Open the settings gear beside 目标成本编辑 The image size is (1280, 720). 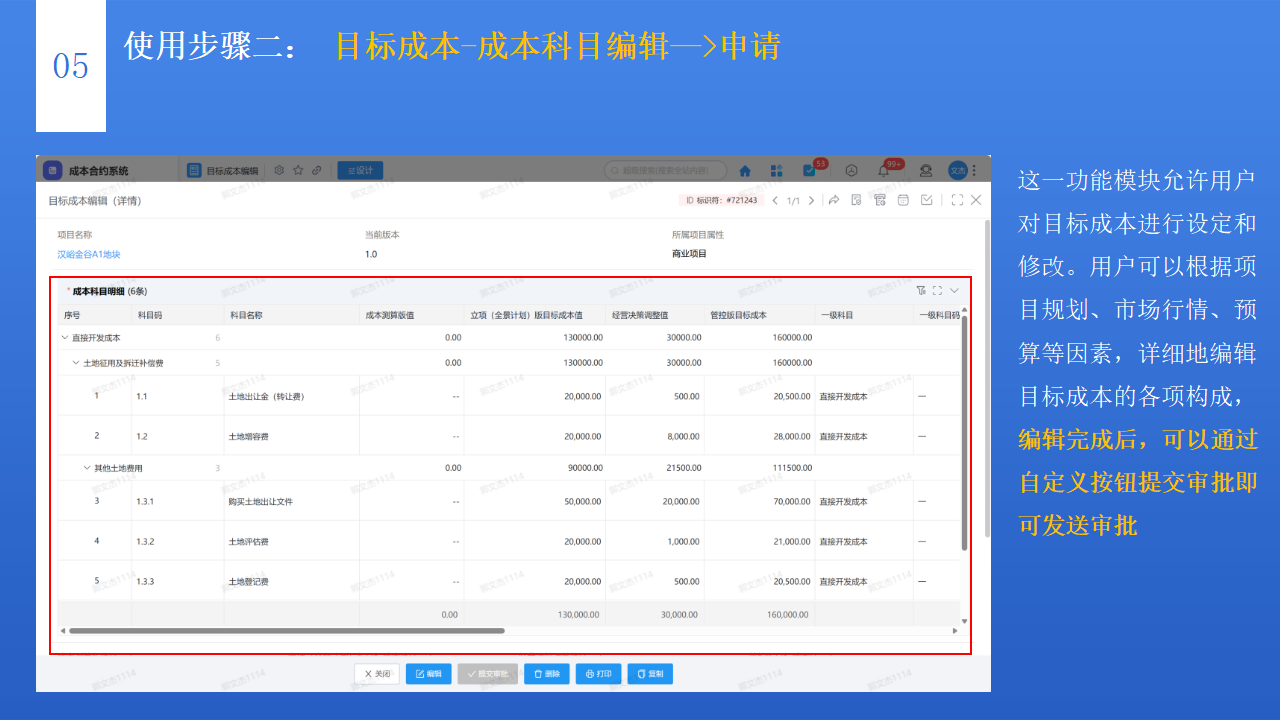click(279, 170)
